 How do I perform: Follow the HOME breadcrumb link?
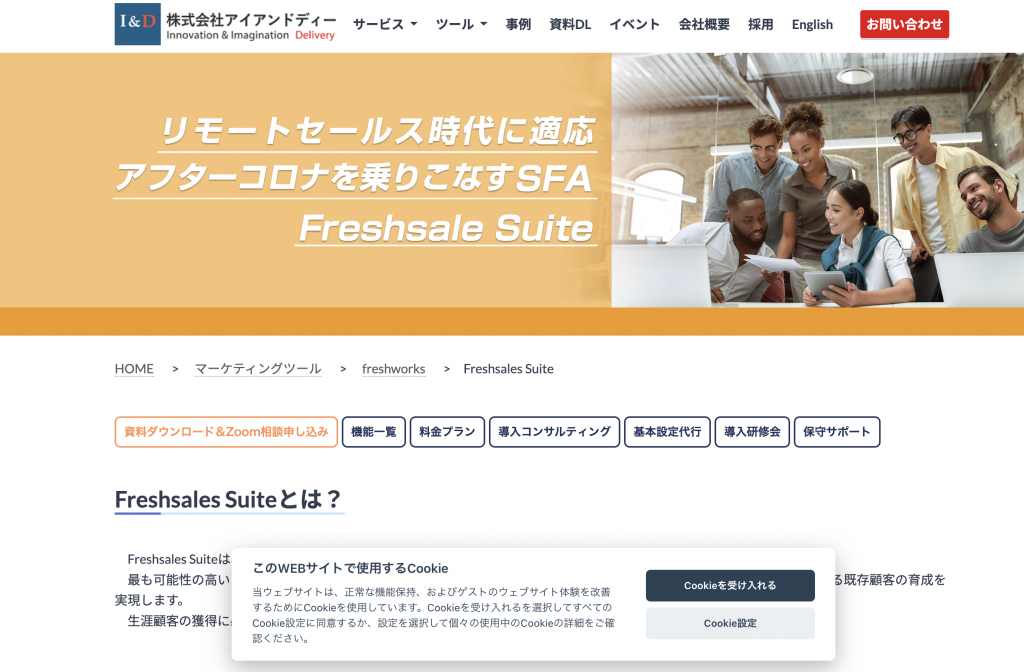point(134,369)
